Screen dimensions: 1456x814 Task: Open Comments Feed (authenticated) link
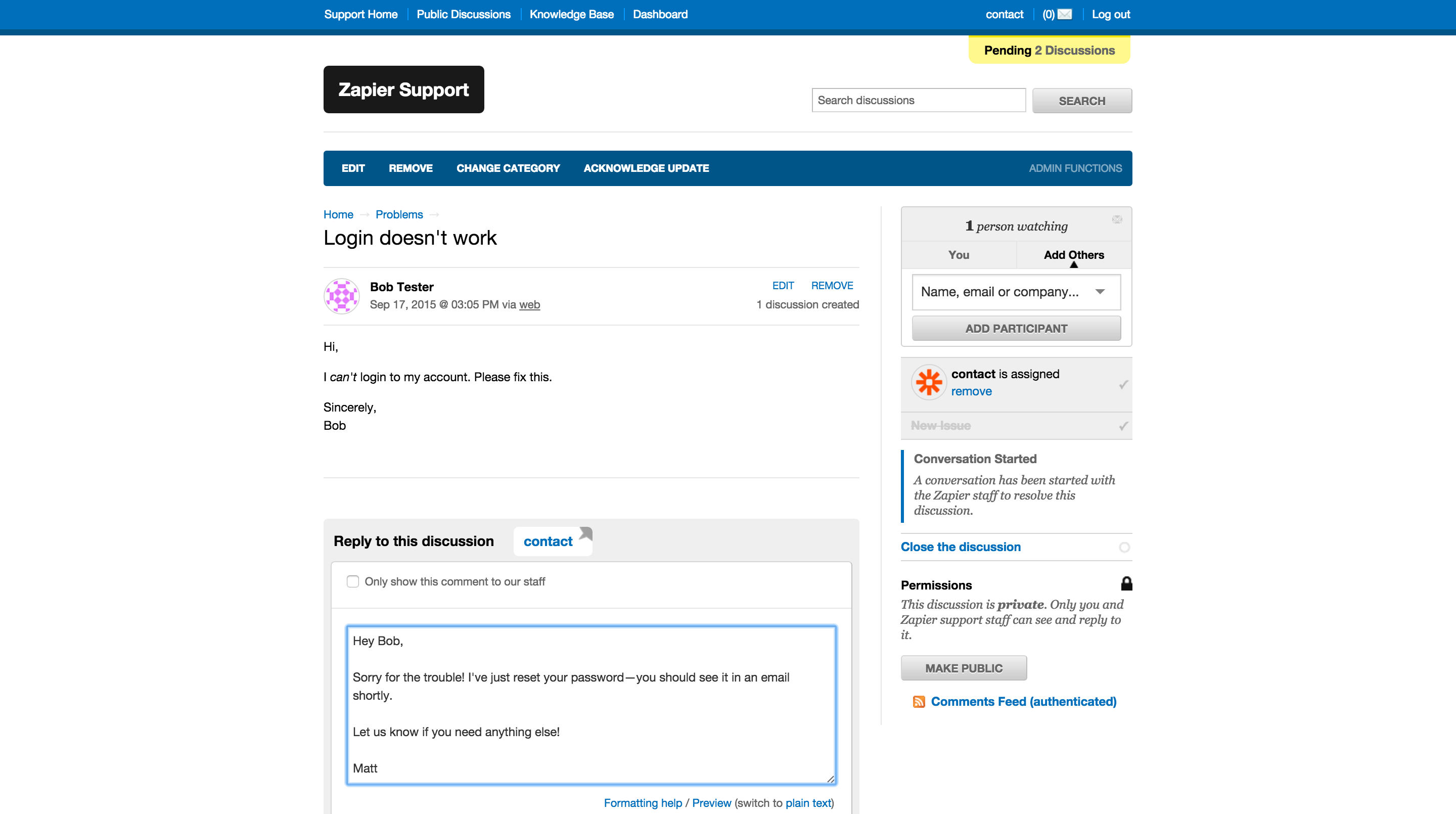point(1023,702)
